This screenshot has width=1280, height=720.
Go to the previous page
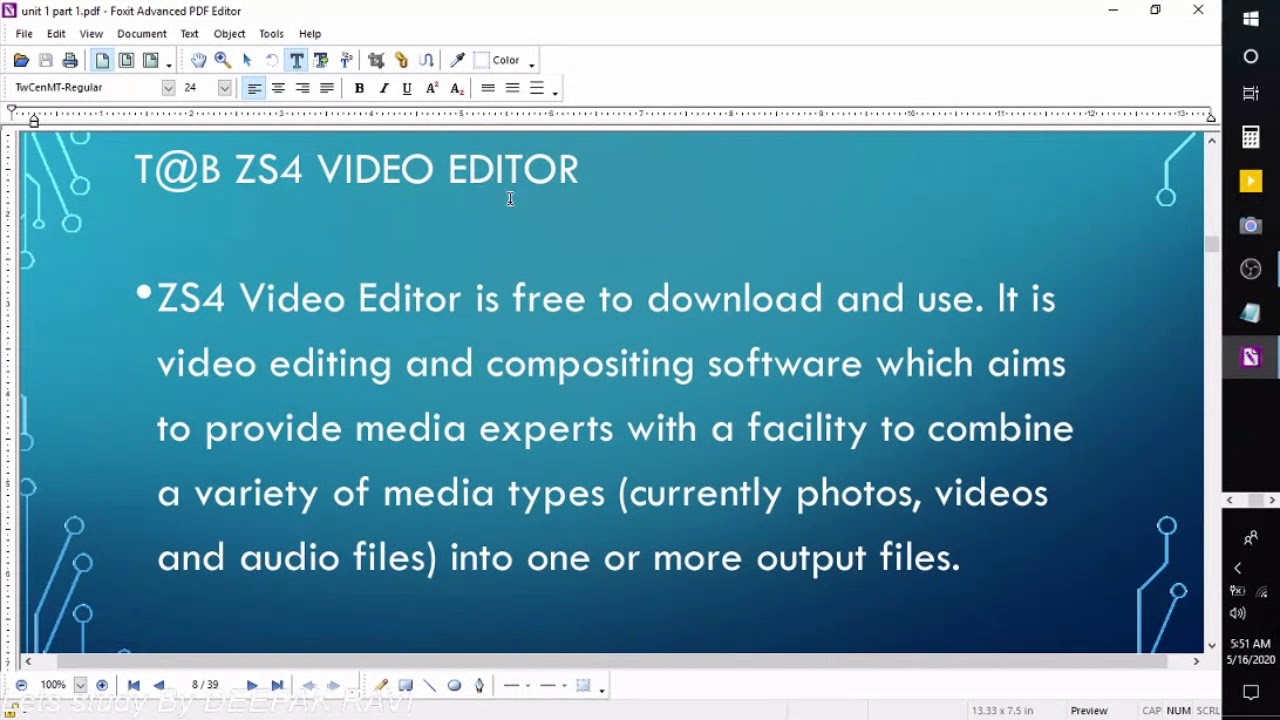pyautogui.click(x=159, y=685)
